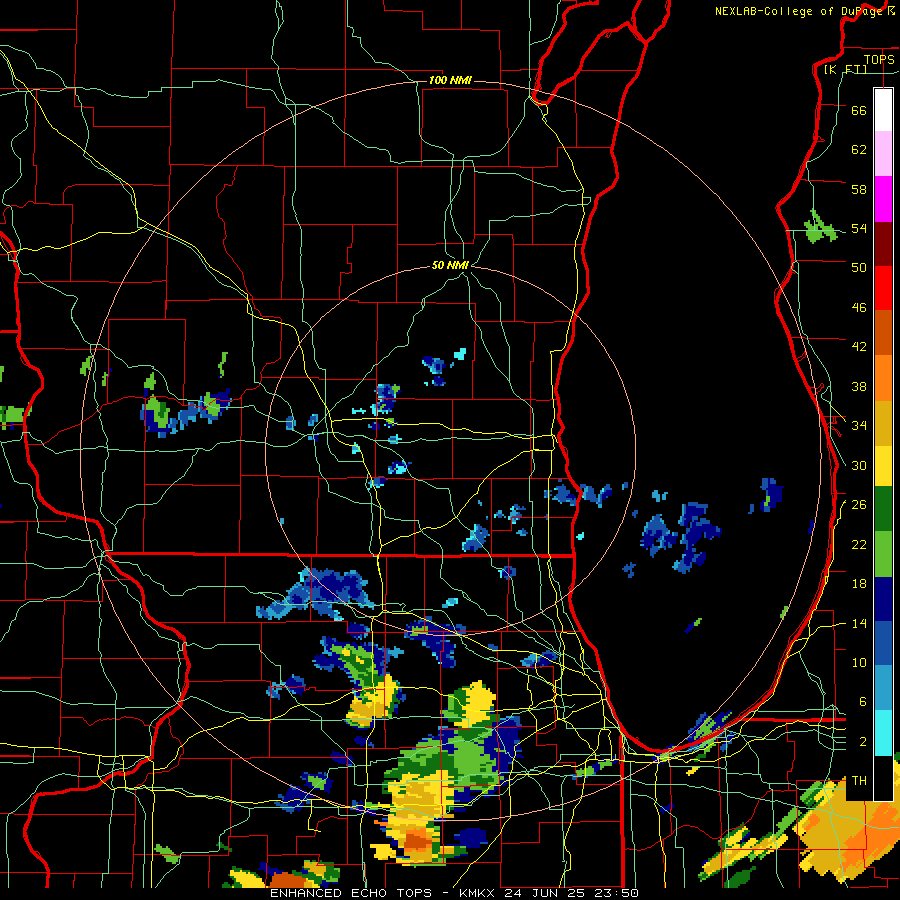Image resolution: width=900 pixels, height=900 pixels.
Task: Click the 34 value on the legend
Action: pyautogui.click(x=859, y=426)
